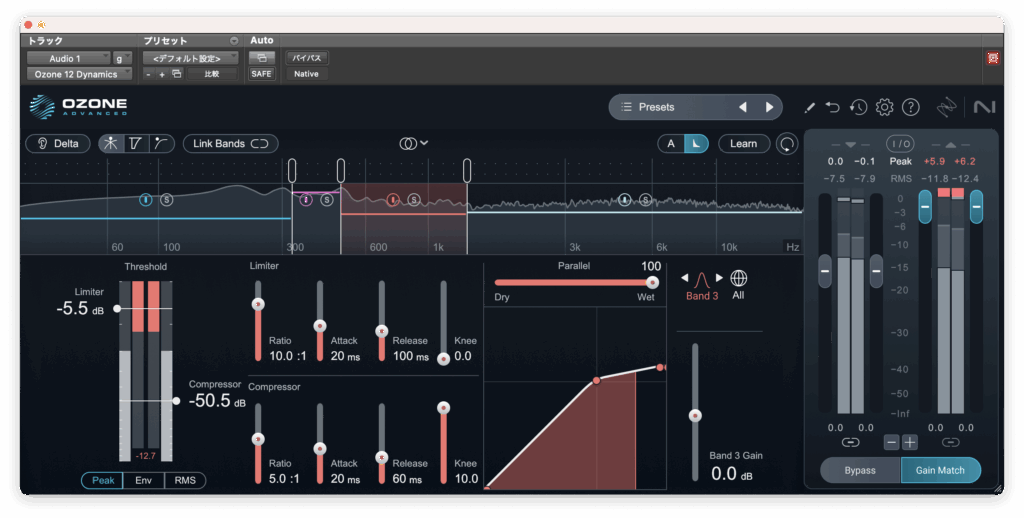Toggle Link Bands on
This screenshot has width=1024, height=518.
(x=230, y=144)
